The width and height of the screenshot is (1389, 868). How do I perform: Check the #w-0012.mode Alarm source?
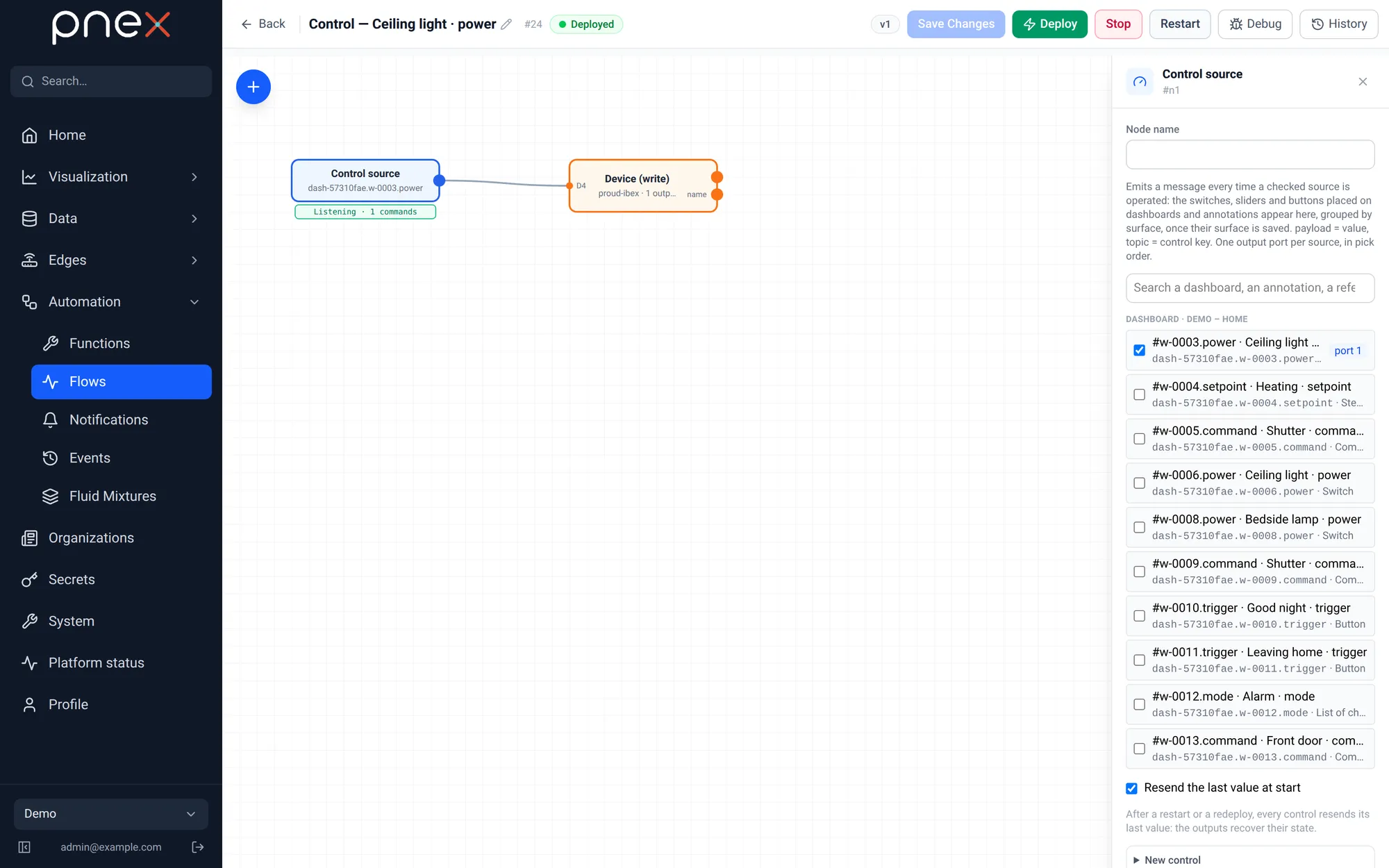pyautogui.click(x=1139, y=704)
